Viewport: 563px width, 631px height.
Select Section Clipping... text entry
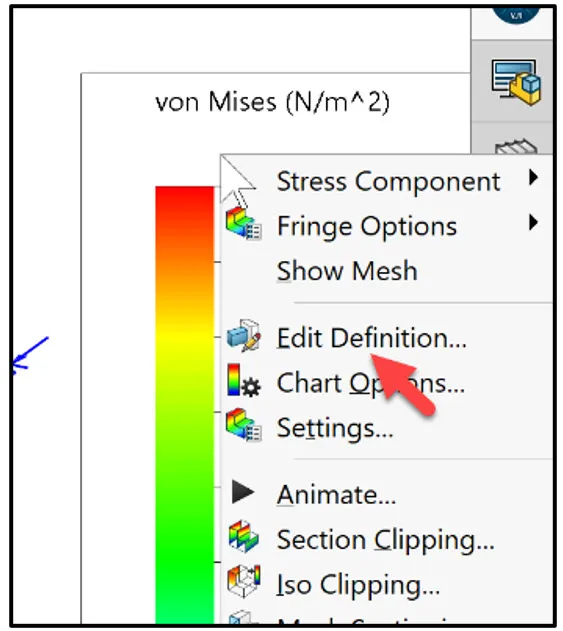pos(386,539)
